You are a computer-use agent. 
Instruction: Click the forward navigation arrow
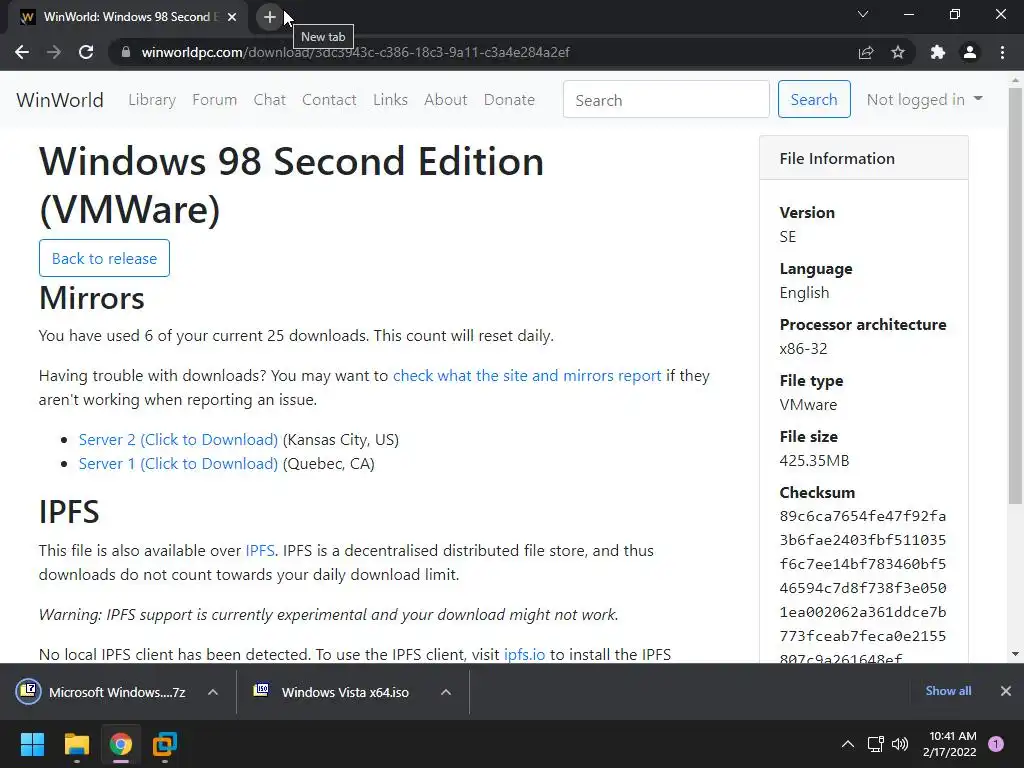click(x=54, y=52)
